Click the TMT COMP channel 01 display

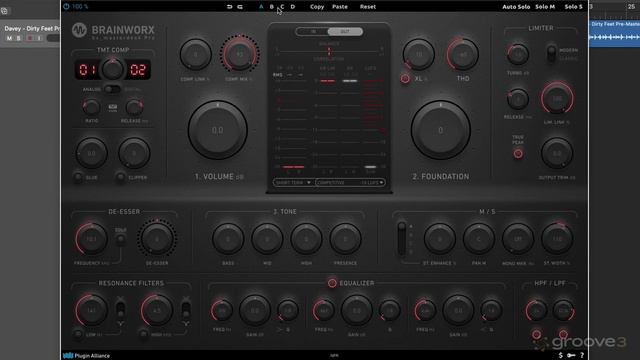[x=87, y=70]
